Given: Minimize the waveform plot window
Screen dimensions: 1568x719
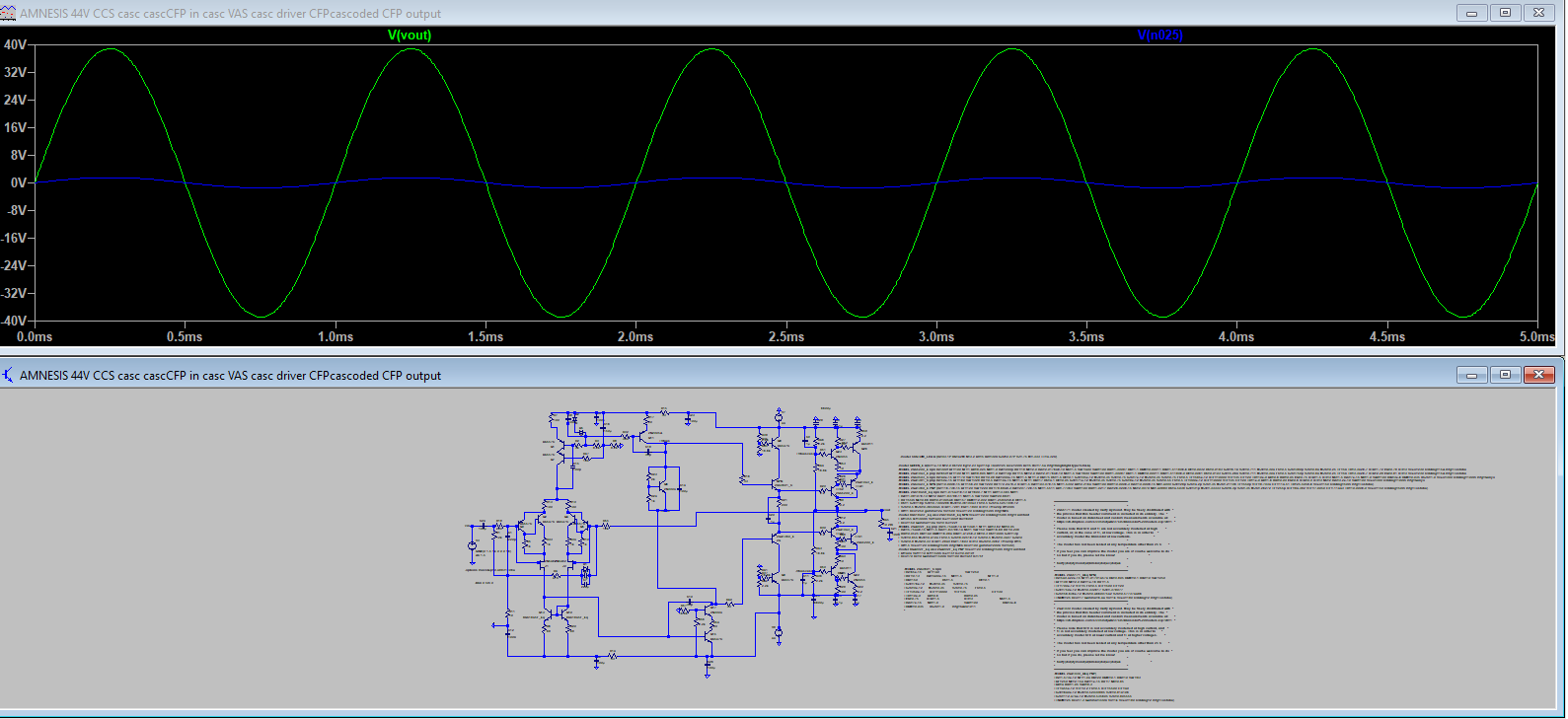Looking at the screenshot, I should (1471, 13).
